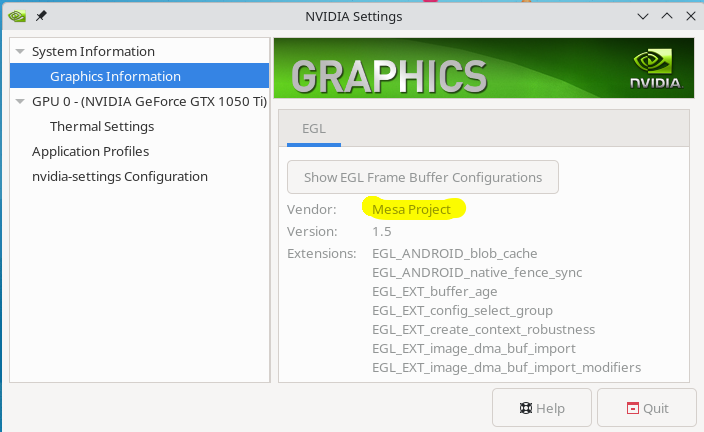Click the Extensions: label
This screenshot has height=432, width=704.
click(x=321, y=254)
